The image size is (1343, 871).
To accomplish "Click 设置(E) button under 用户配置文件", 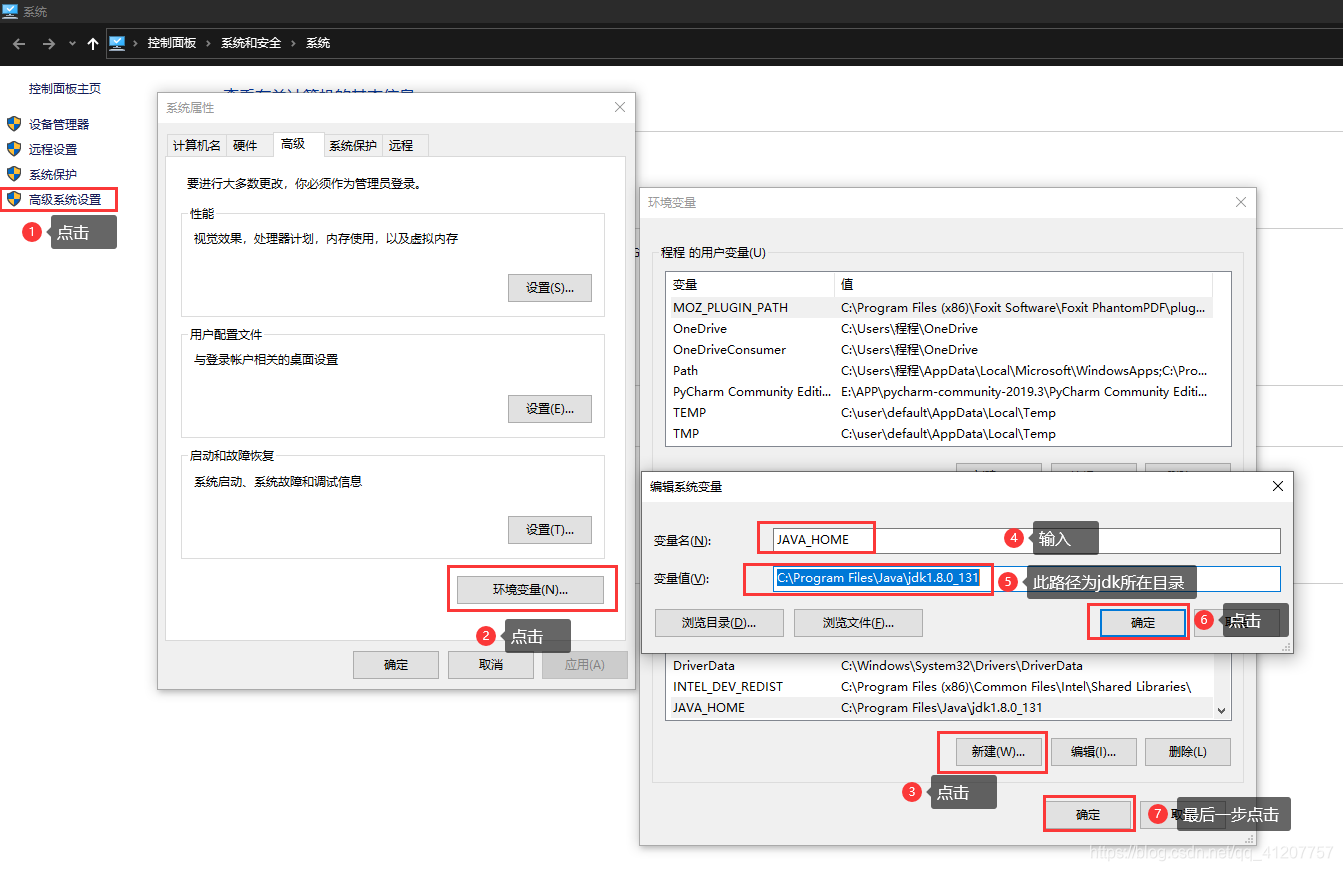I will pyautogui.click(x=550, y=409).
